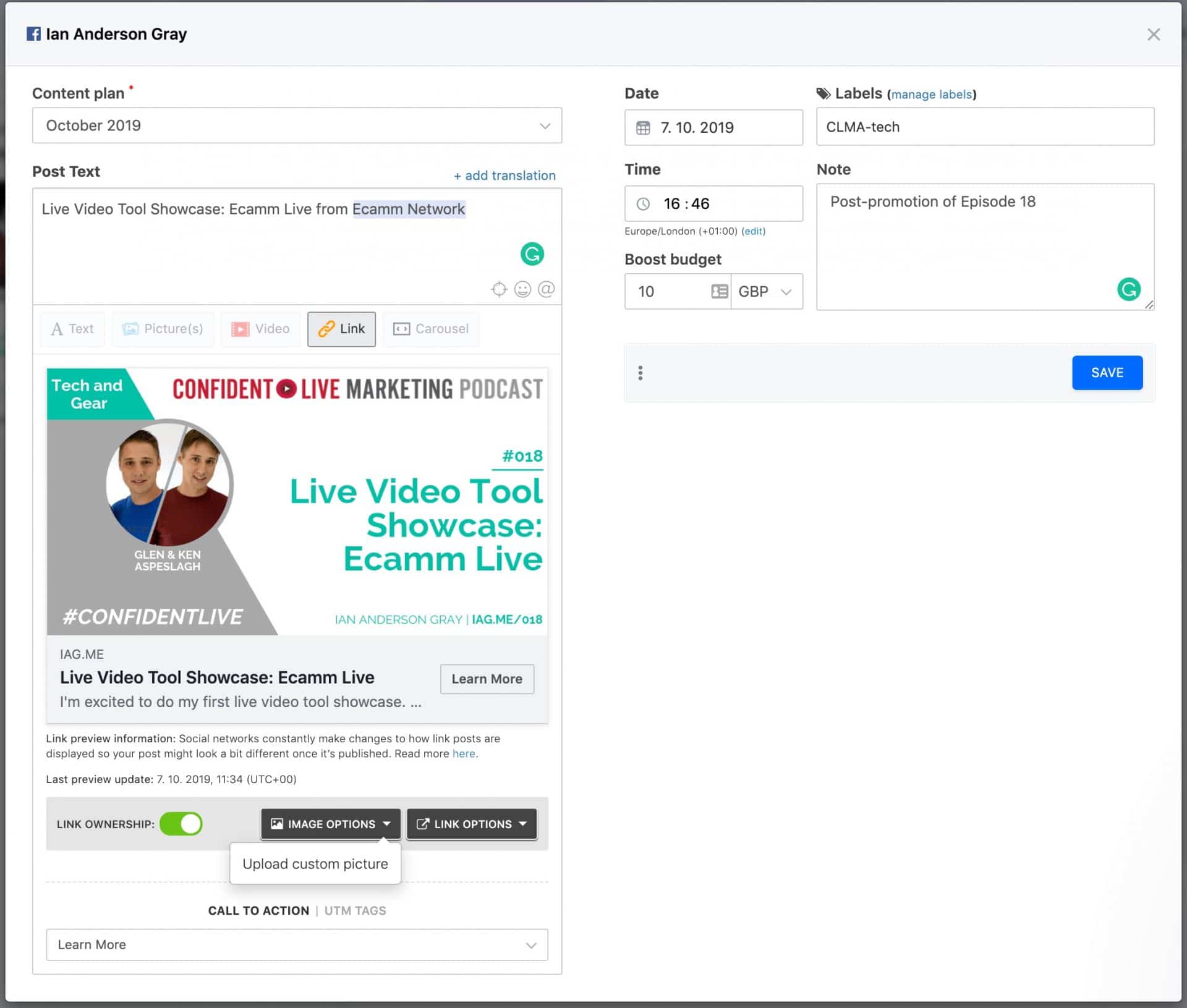Viewport: 1187px width, 1008px height.
Task: Switch to the Picture(s) tab
Action: tap(163, 328)
